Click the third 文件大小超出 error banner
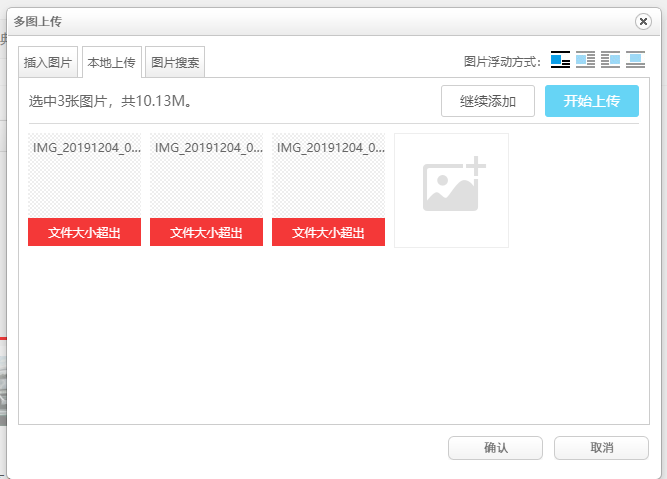This screenshot has width=667, height=479. pos(328,232)
